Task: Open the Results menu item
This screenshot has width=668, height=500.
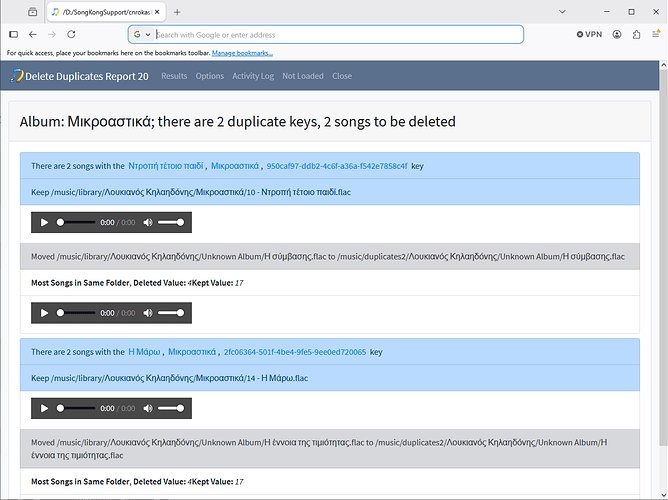Action: coord(174,76)
